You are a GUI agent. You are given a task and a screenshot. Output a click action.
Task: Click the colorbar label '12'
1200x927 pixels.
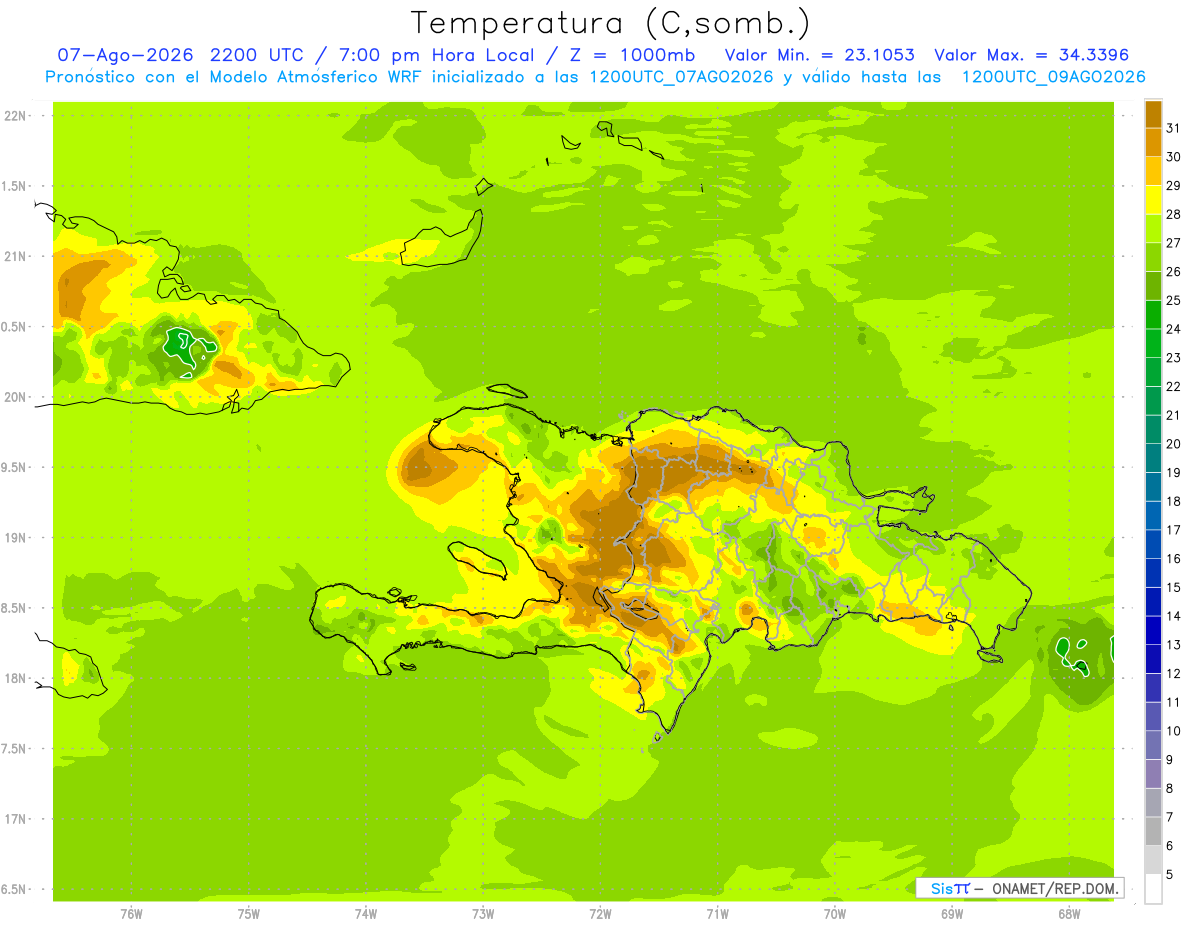tap(1174, 673)
